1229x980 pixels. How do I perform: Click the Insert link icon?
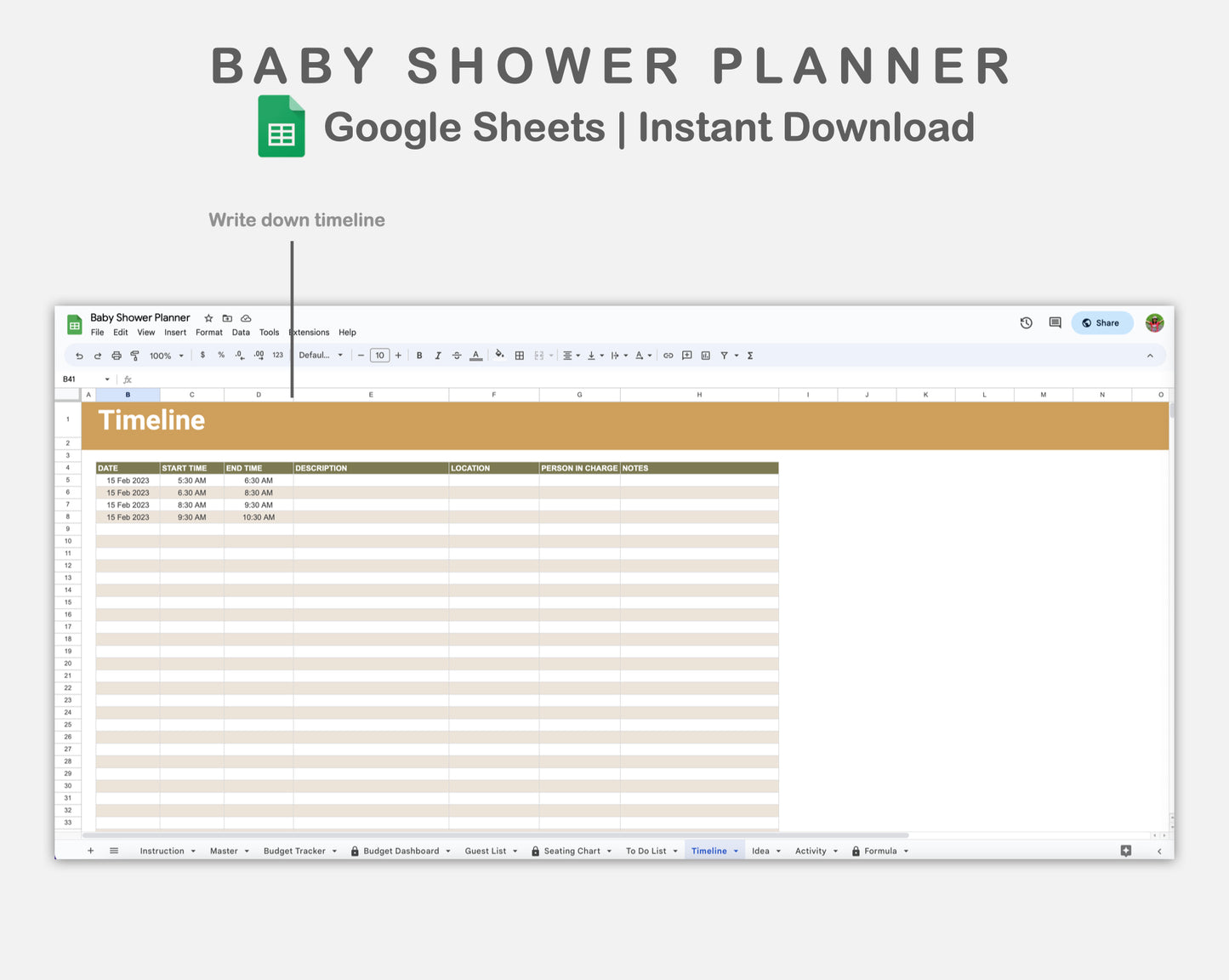(x=669, y=355)
